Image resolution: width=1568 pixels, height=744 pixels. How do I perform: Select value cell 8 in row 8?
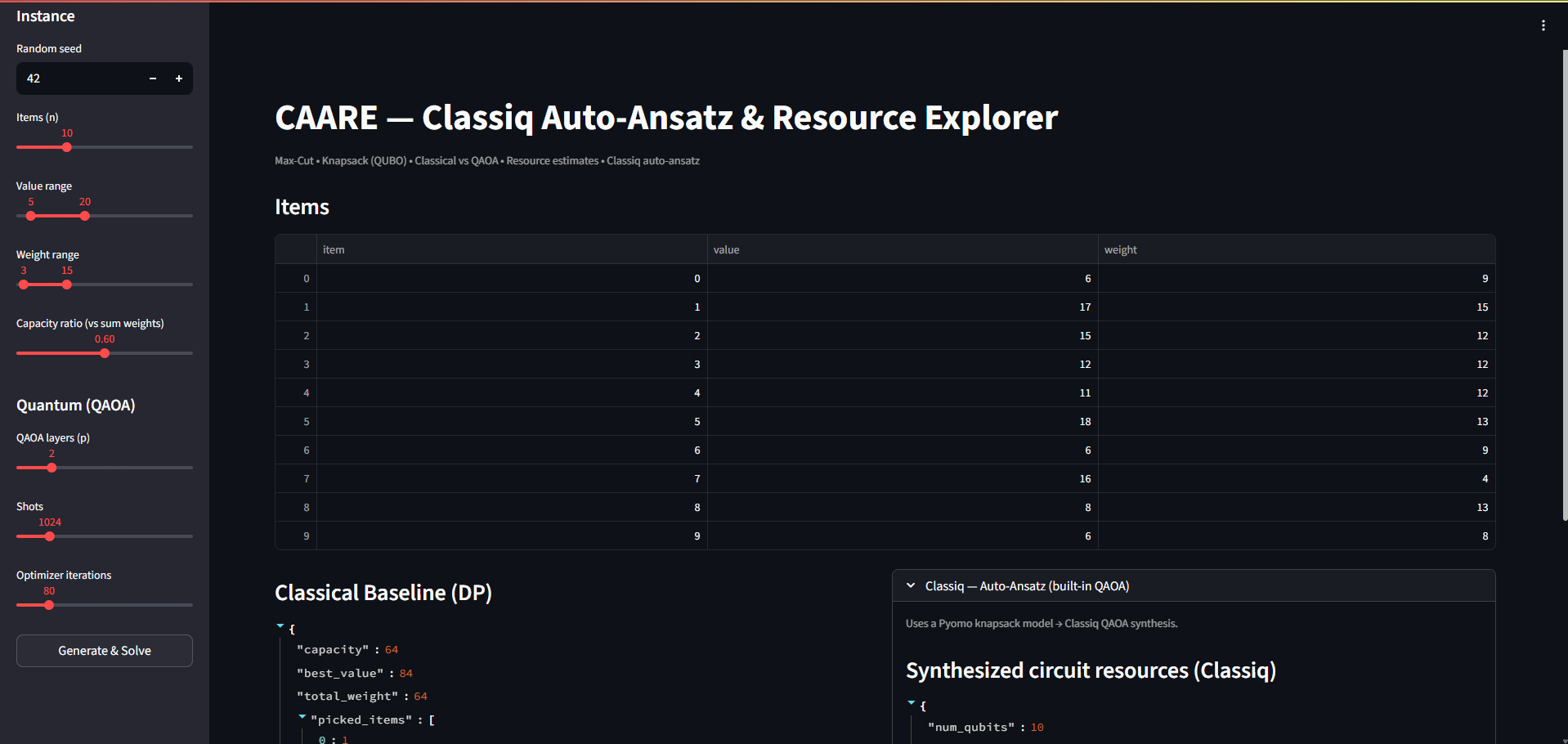tap(903, 508)
